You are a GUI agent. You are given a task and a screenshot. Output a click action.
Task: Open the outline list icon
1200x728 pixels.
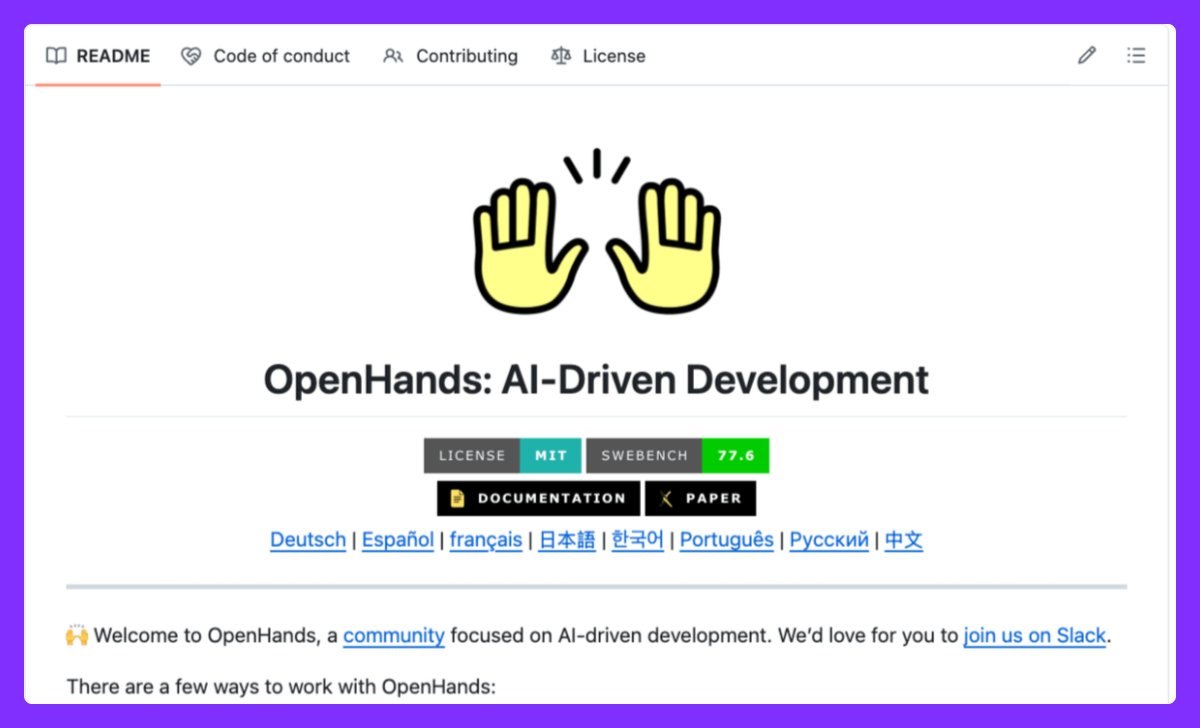(x=1136, y=56)
